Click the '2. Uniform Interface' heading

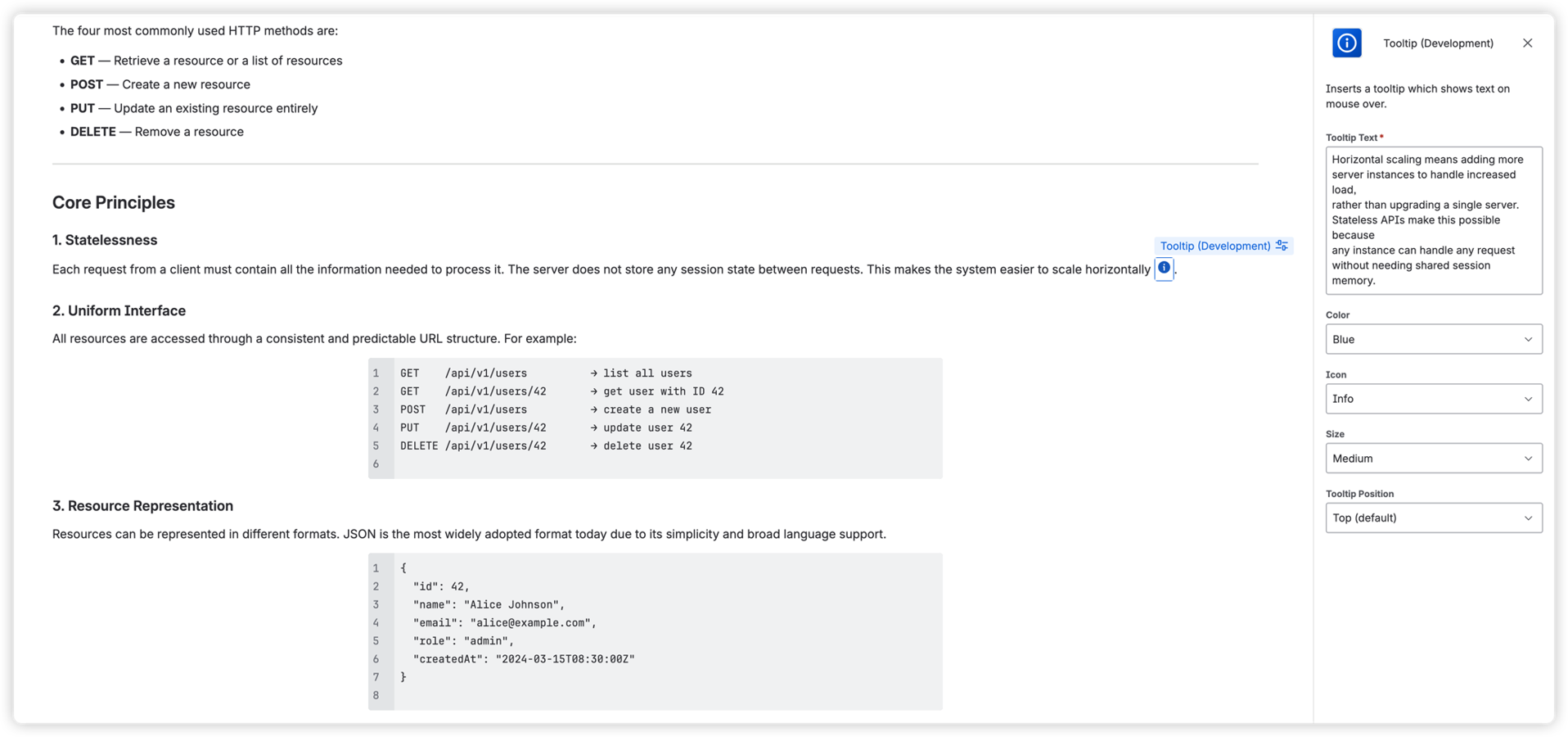[x=119, y=310]
